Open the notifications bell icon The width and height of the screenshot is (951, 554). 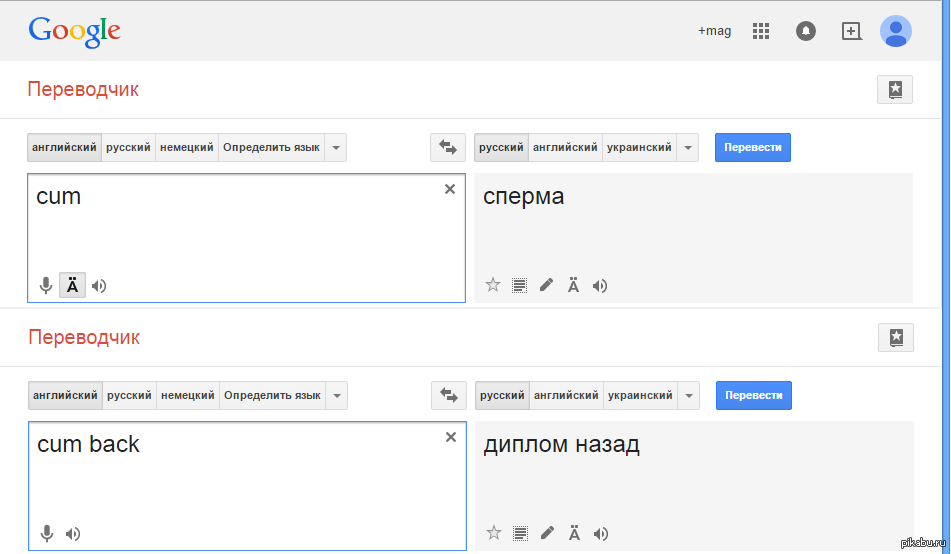(x=806, y=31)
